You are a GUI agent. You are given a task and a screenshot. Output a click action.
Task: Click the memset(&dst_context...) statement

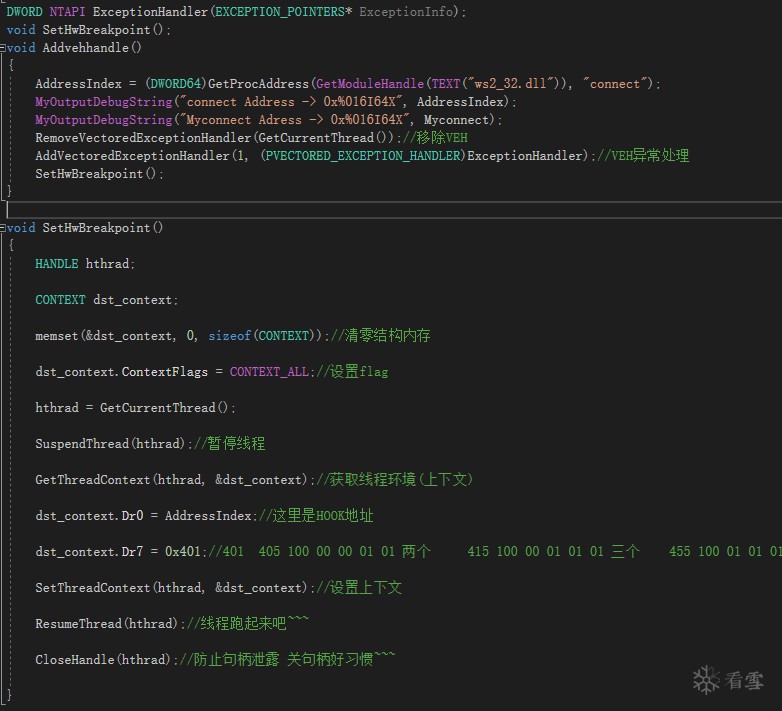click(x=182, y=336)
